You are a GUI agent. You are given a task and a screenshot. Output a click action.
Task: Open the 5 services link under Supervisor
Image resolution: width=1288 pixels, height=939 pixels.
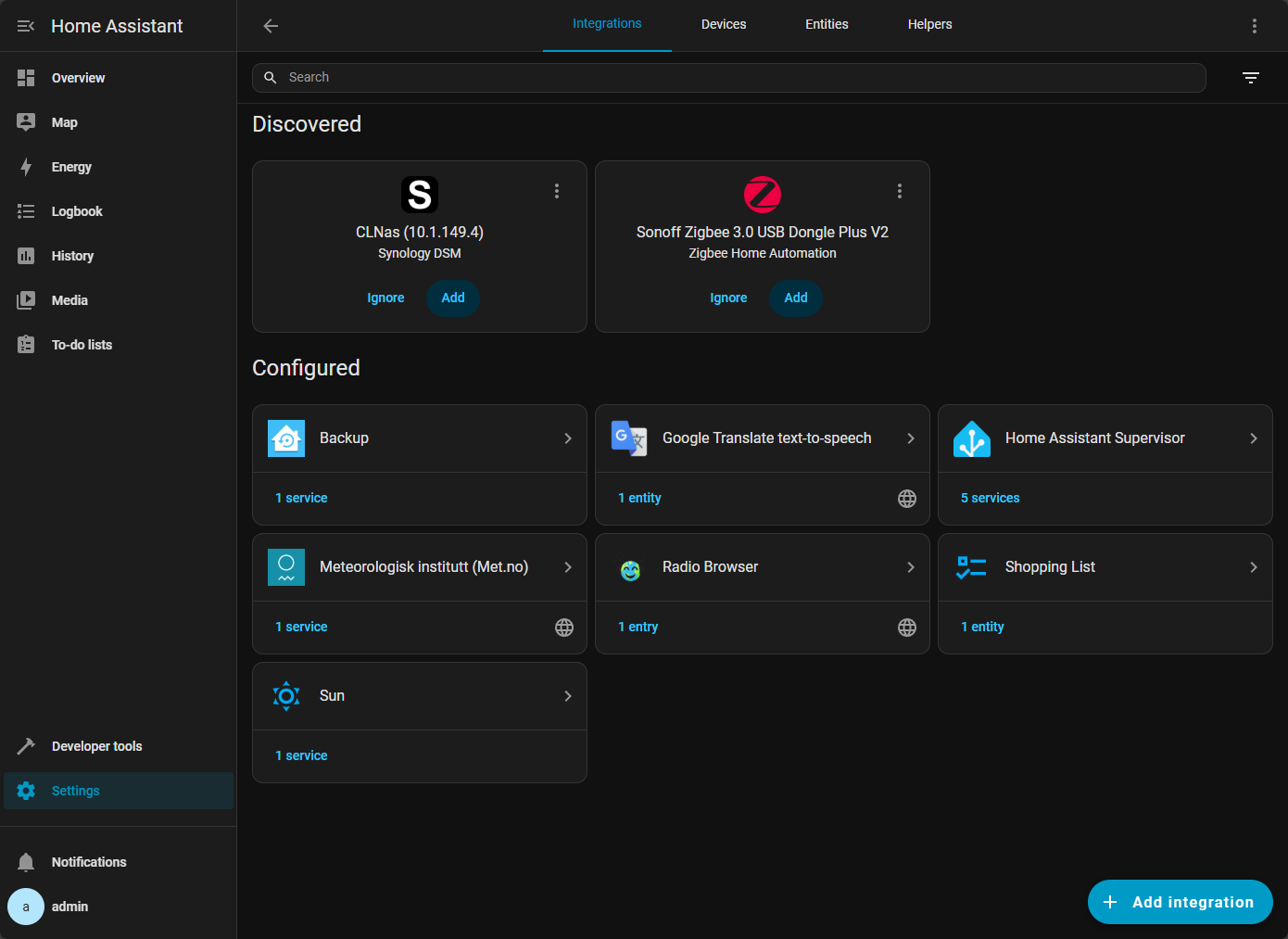[990, 498]
